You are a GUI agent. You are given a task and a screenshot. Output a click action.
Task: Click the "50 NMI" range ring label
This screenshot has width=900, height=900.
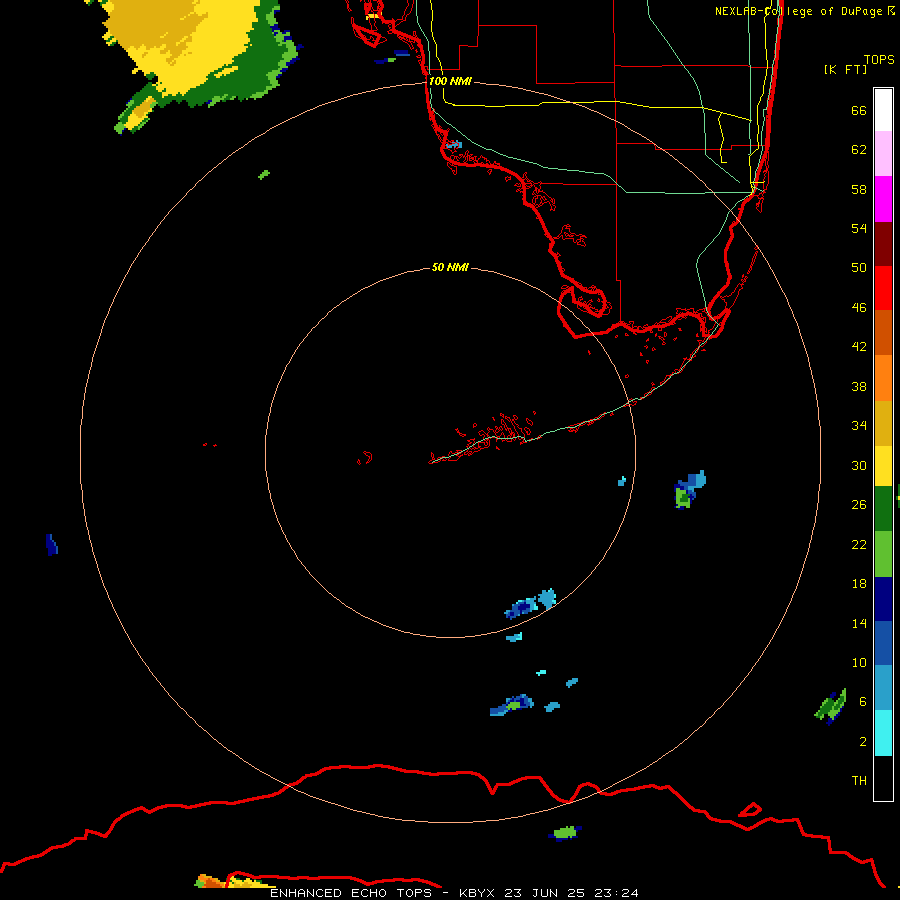450,267
